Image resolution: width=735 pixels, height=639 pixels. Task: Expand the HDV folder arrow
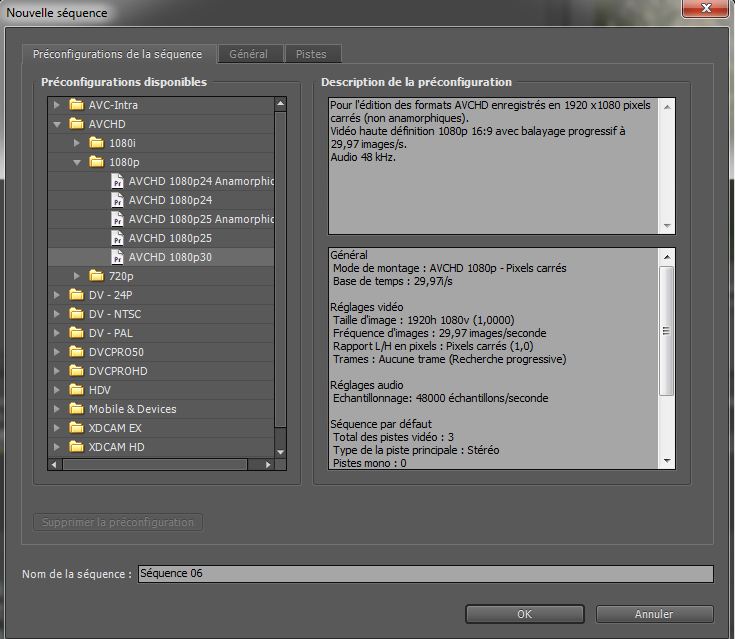[x=57, y=390]
